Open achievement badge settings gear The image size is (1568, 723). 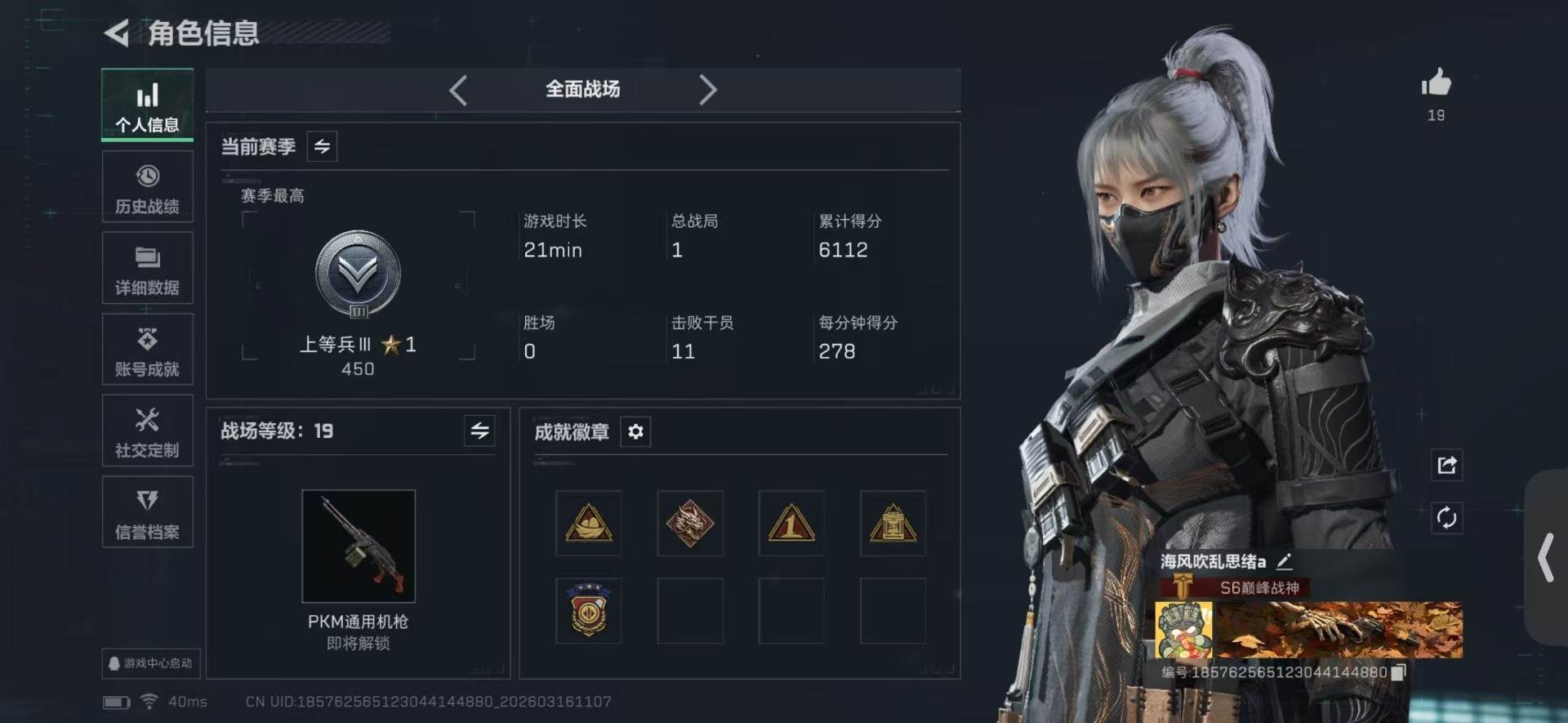[x=635, y=431]
